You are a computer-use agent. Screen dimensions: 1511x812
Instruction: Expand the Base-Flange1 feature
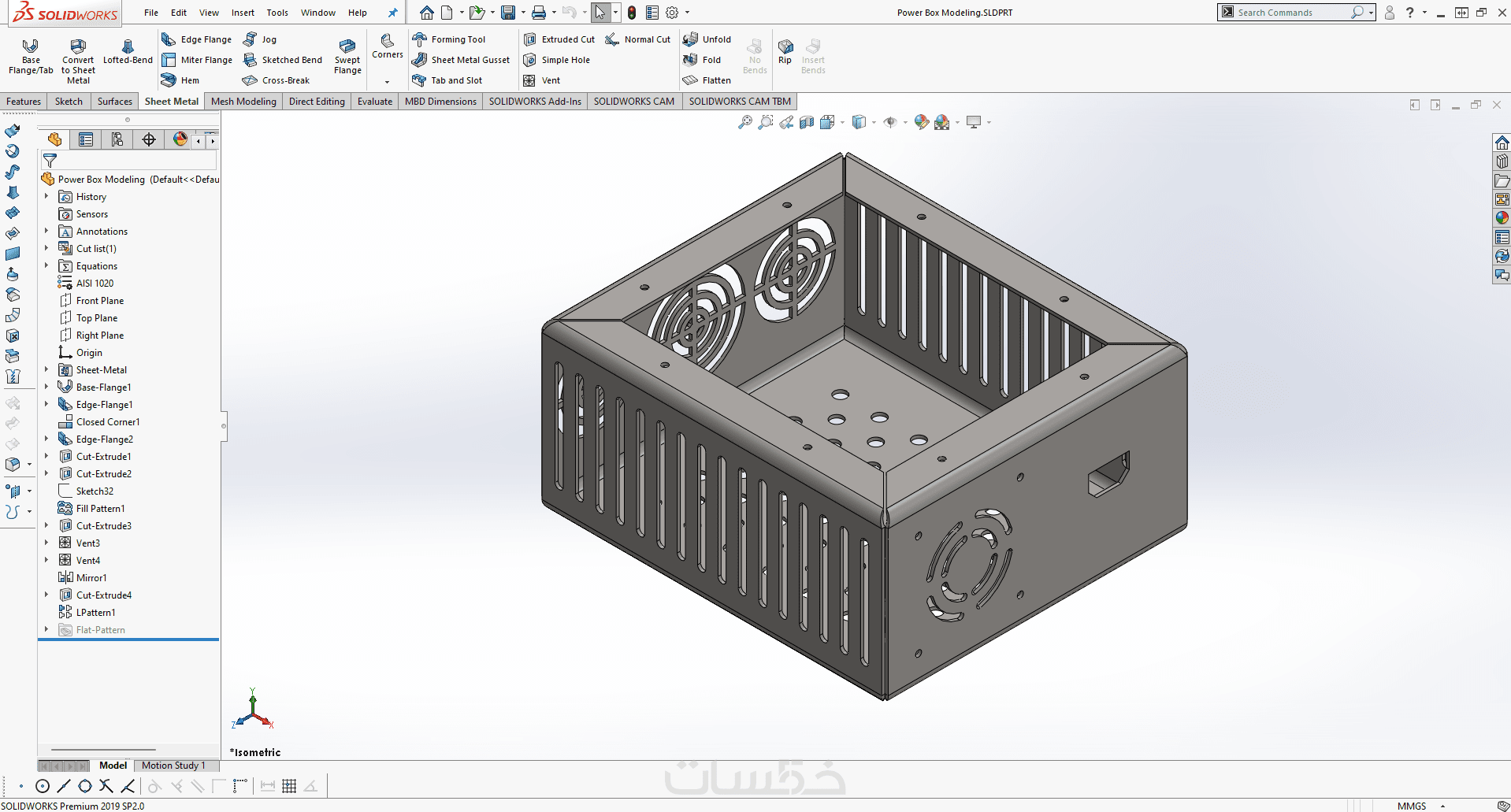click(x=46, y=387)
